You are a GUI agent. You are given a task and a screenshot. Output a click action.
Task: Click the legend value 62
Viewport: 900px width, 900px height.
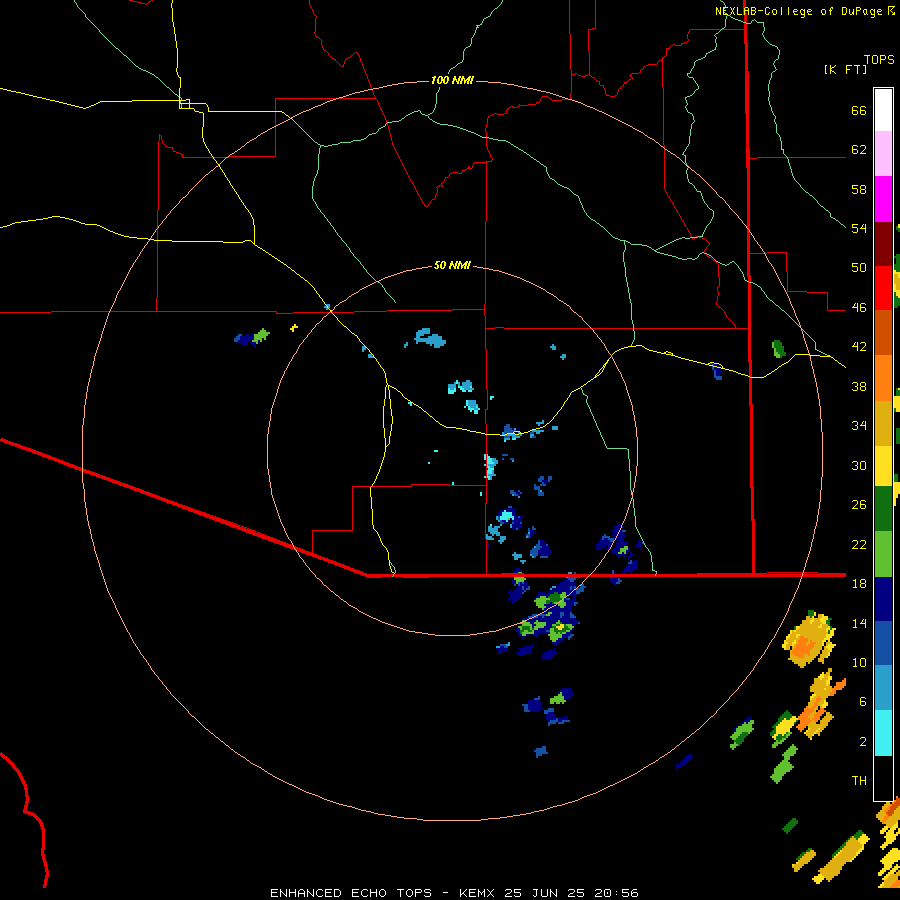(x=859, y=150)
